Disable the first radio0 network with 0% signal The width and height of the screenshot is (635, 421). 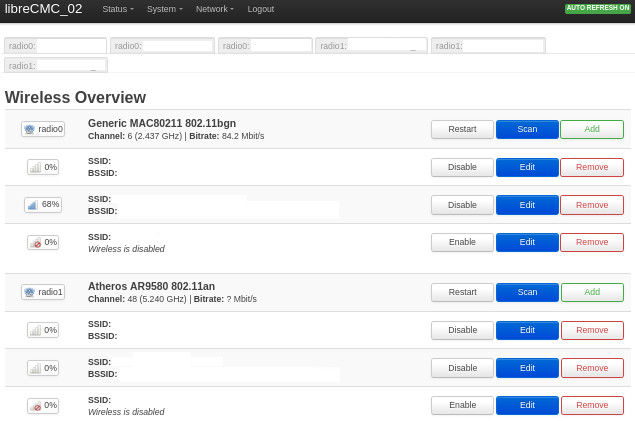click(462, 167)
